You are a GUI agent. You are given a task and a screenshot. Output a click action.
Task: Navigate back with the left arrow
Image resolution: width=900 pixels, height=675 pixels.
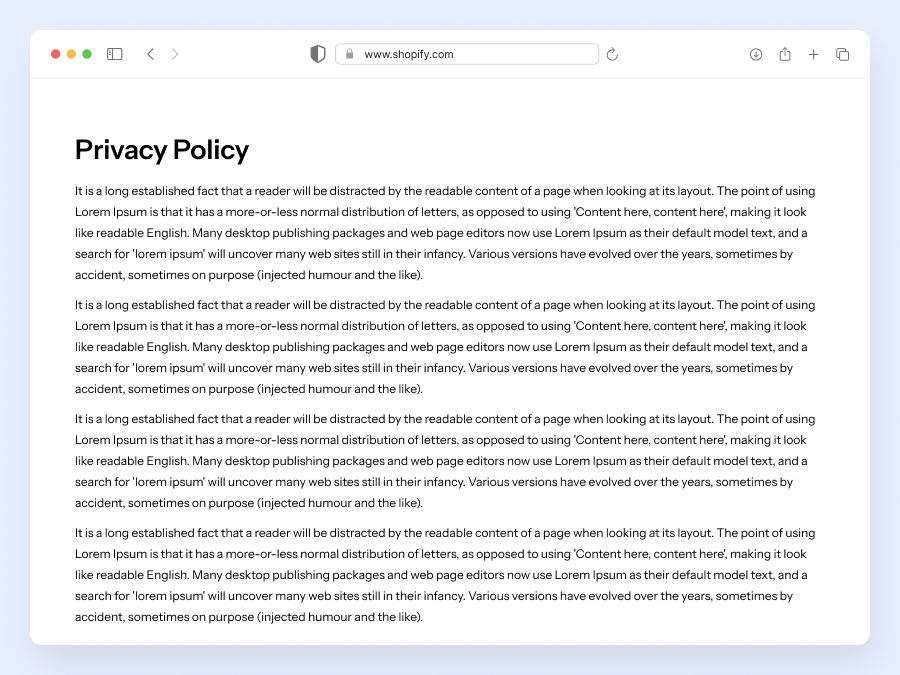pos(150,54)
